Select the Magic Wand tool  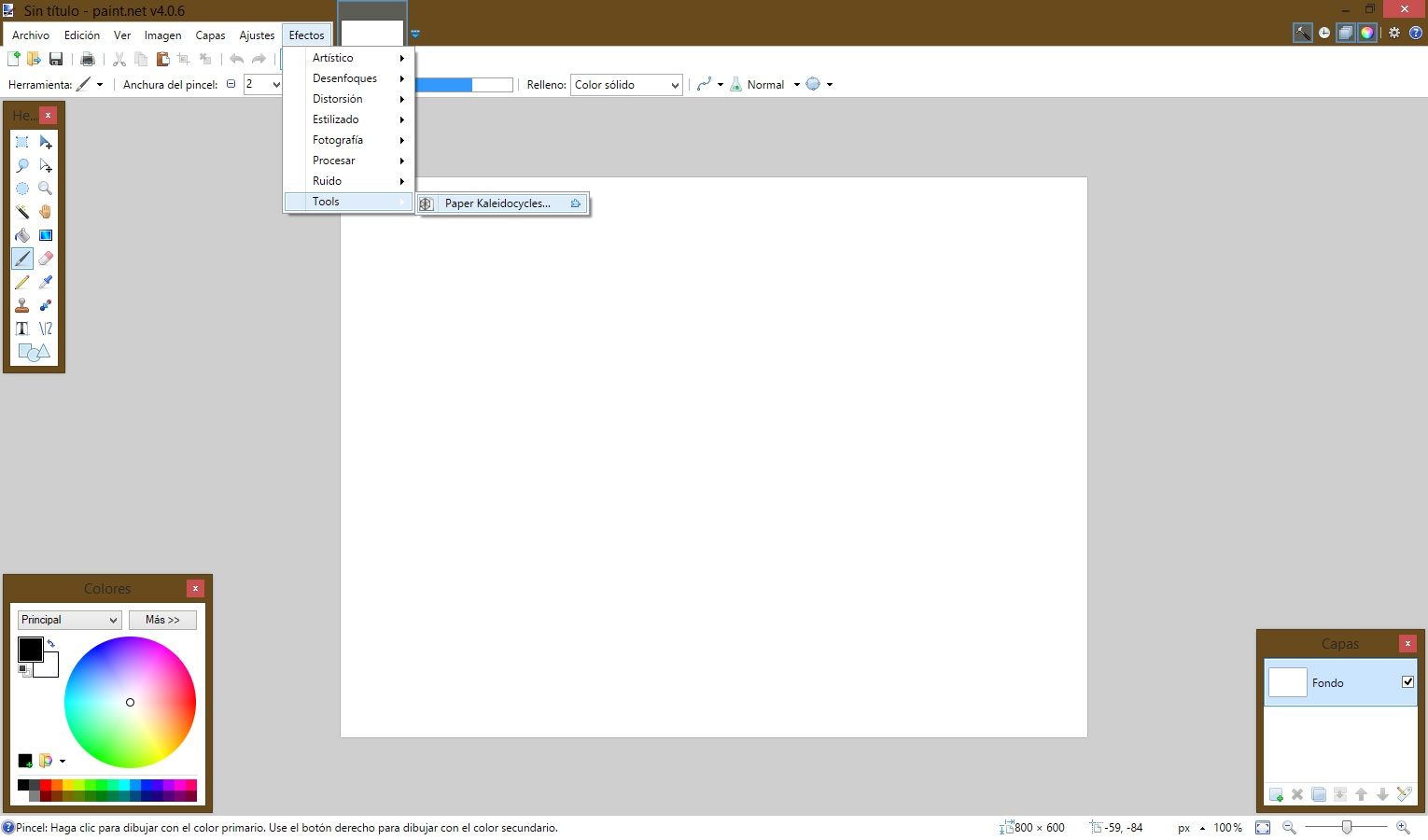point(22,212)
